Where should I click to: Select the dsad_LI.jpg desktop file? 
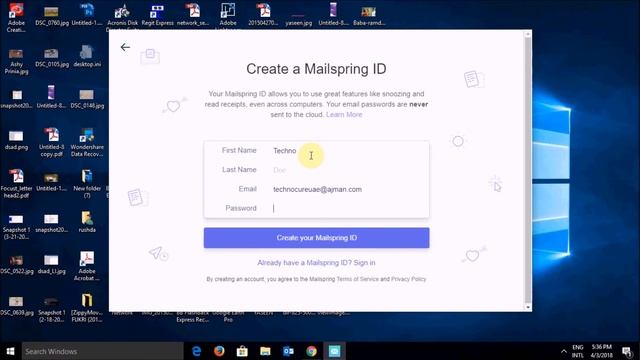point(51,264)
